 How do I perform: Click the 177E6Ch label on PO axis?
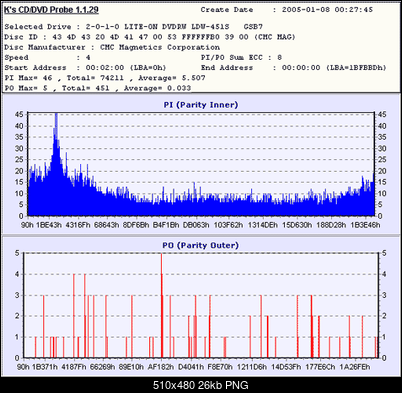tap(320, 367)
